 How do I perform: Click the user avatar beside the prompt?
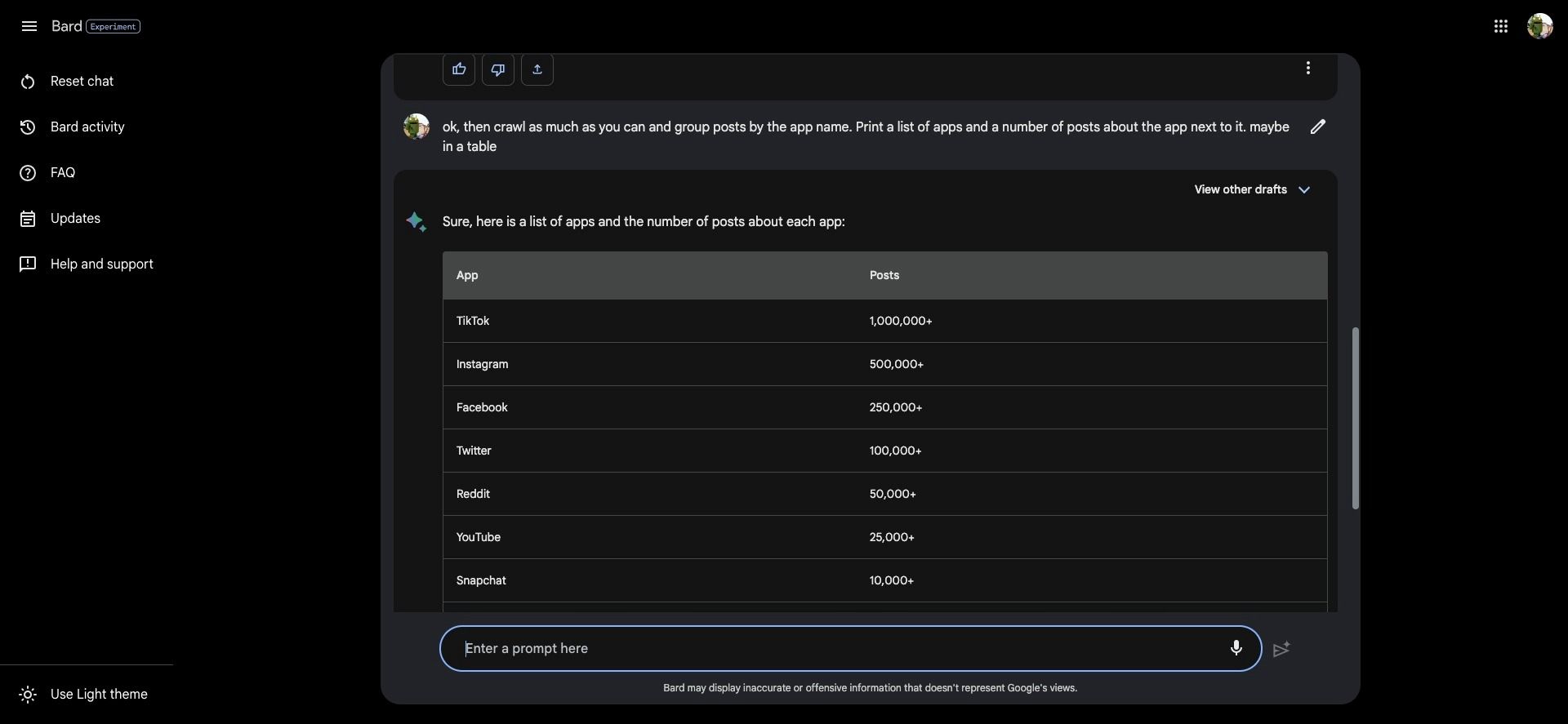416,127
